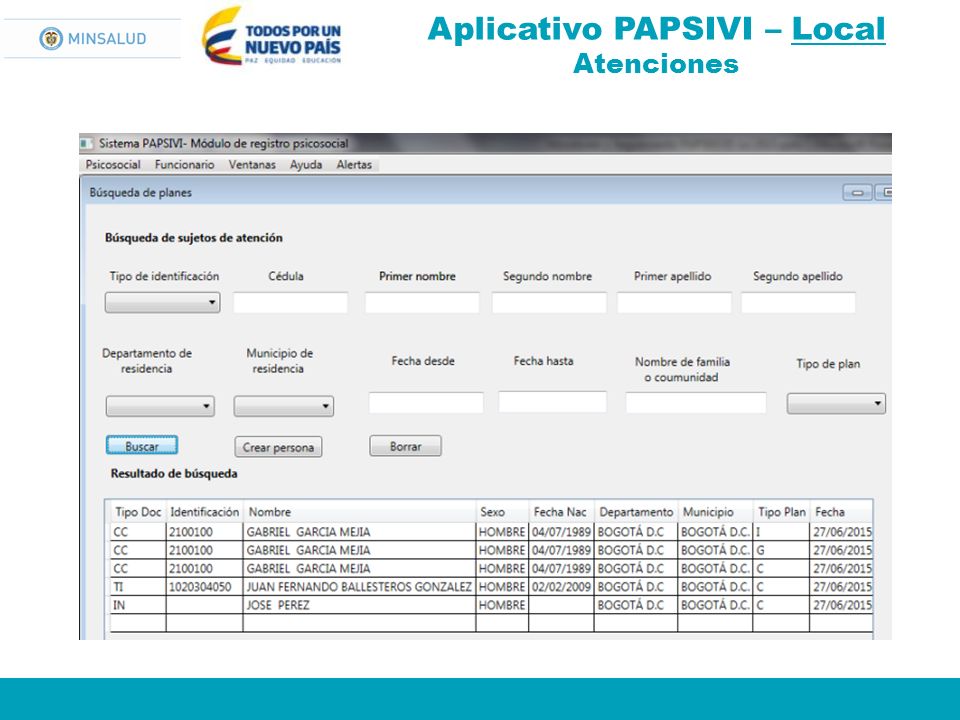Click the MINSALUD logo
Image resolution: width=960 pixels, height=720 pixels.
pyautogui.click(x=93, y=39)
